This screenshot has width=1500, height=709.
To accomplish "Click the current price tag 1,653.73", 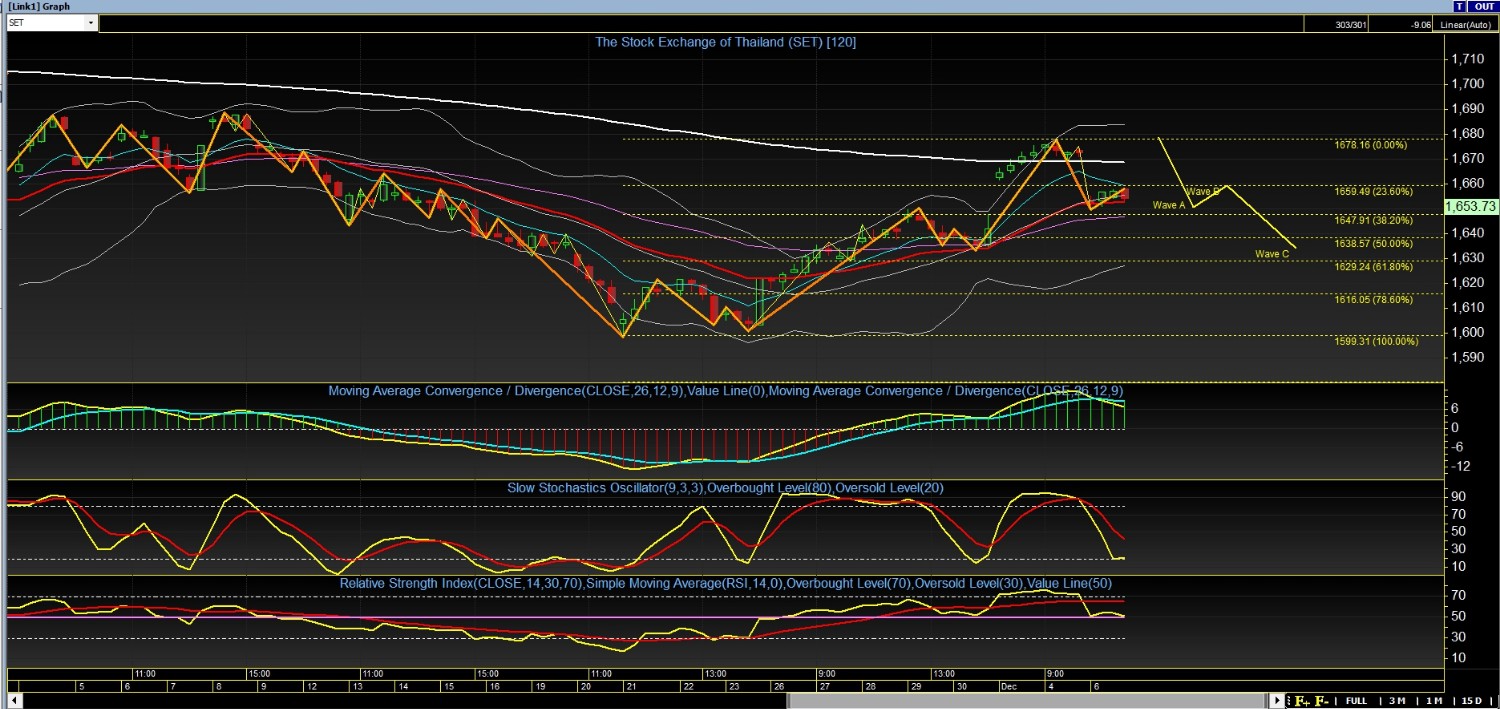I will point(1470,206).
